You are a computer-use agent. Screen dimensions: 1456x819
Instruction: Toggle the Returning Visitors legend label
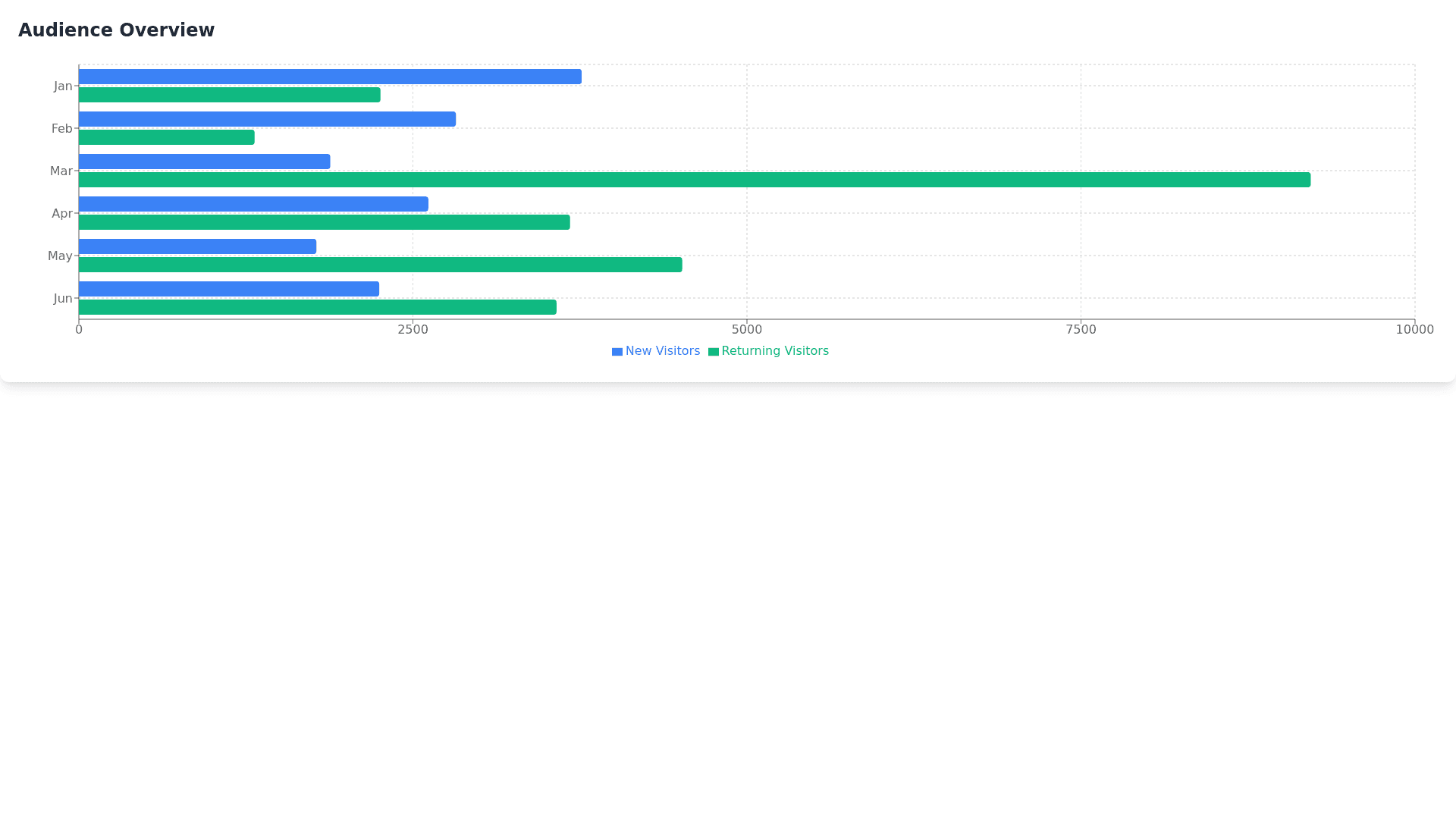[774, 351]
